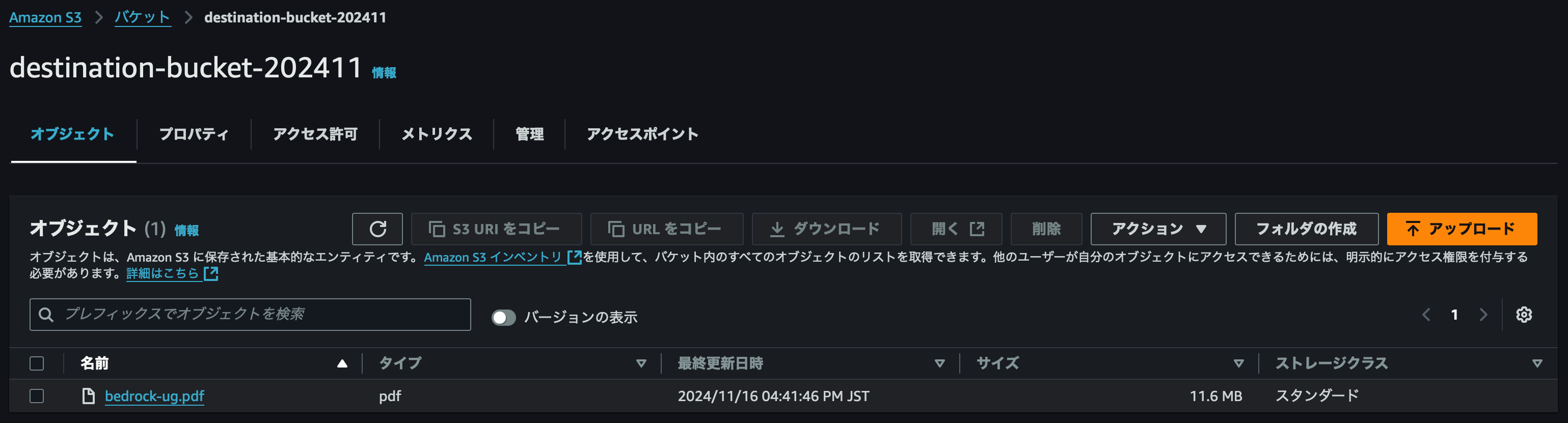The width and height of the screenshot is (1568, 423).
Task: Click the next page arrow
Action: click(1483, 315)
